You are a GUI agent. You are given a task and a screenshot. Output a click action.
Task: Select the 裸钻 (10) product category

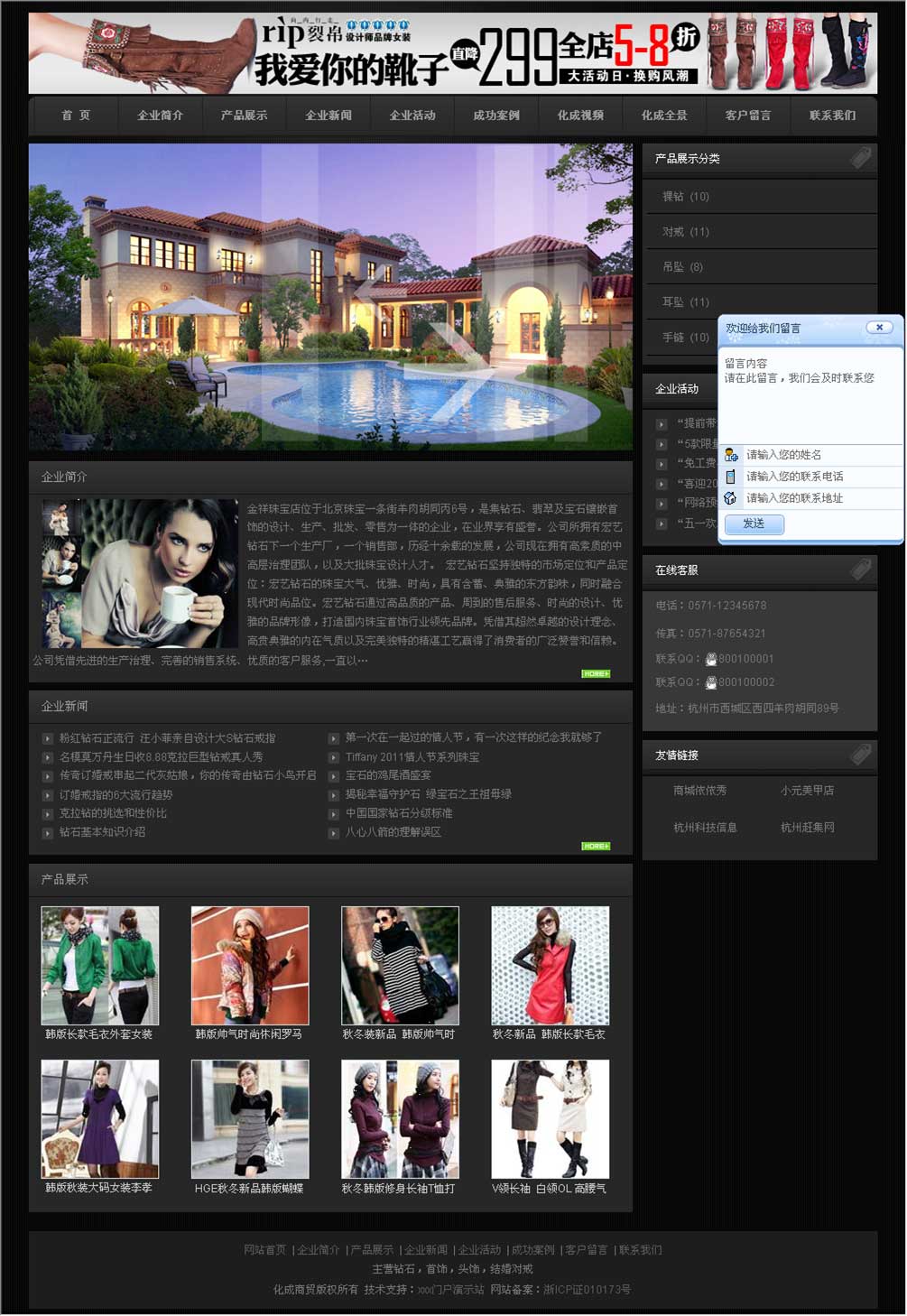click(x=686, y=197)
